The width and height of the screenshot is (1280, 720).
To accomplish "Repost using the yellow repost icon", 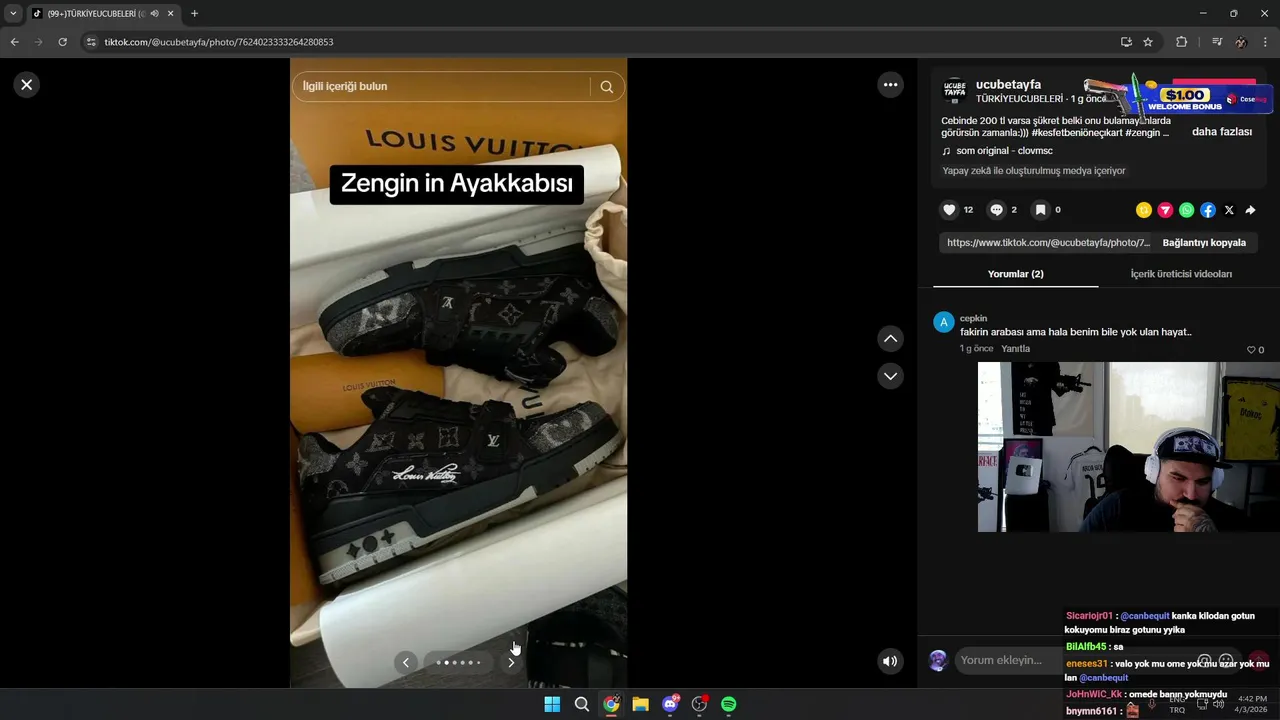I will (x=1144, y=210).
